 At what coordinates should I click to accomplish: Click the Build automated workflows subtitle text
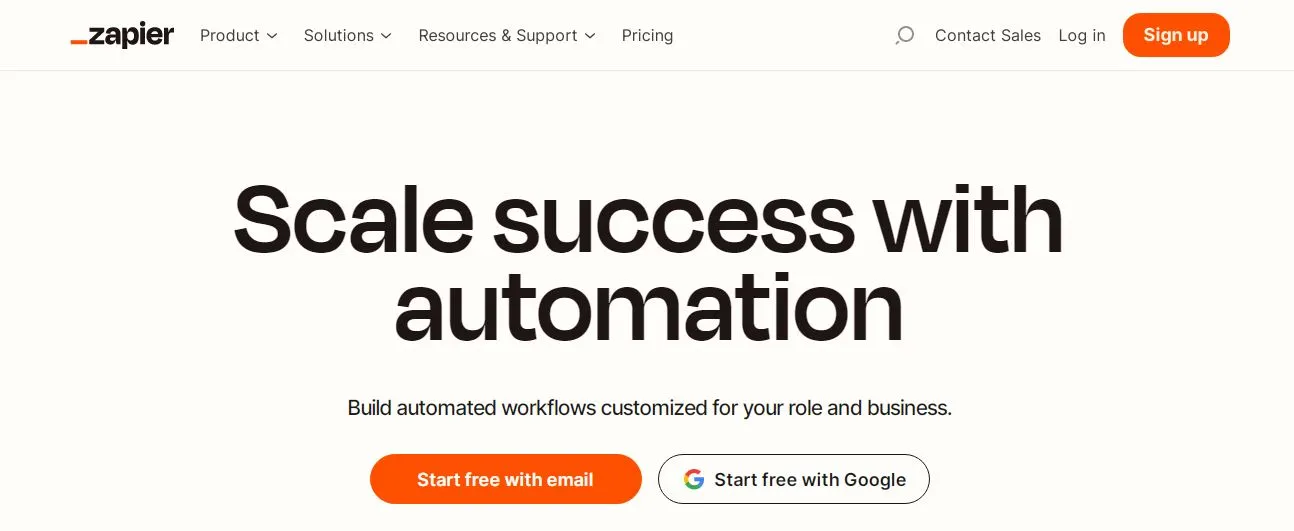(x=649, y=408)
